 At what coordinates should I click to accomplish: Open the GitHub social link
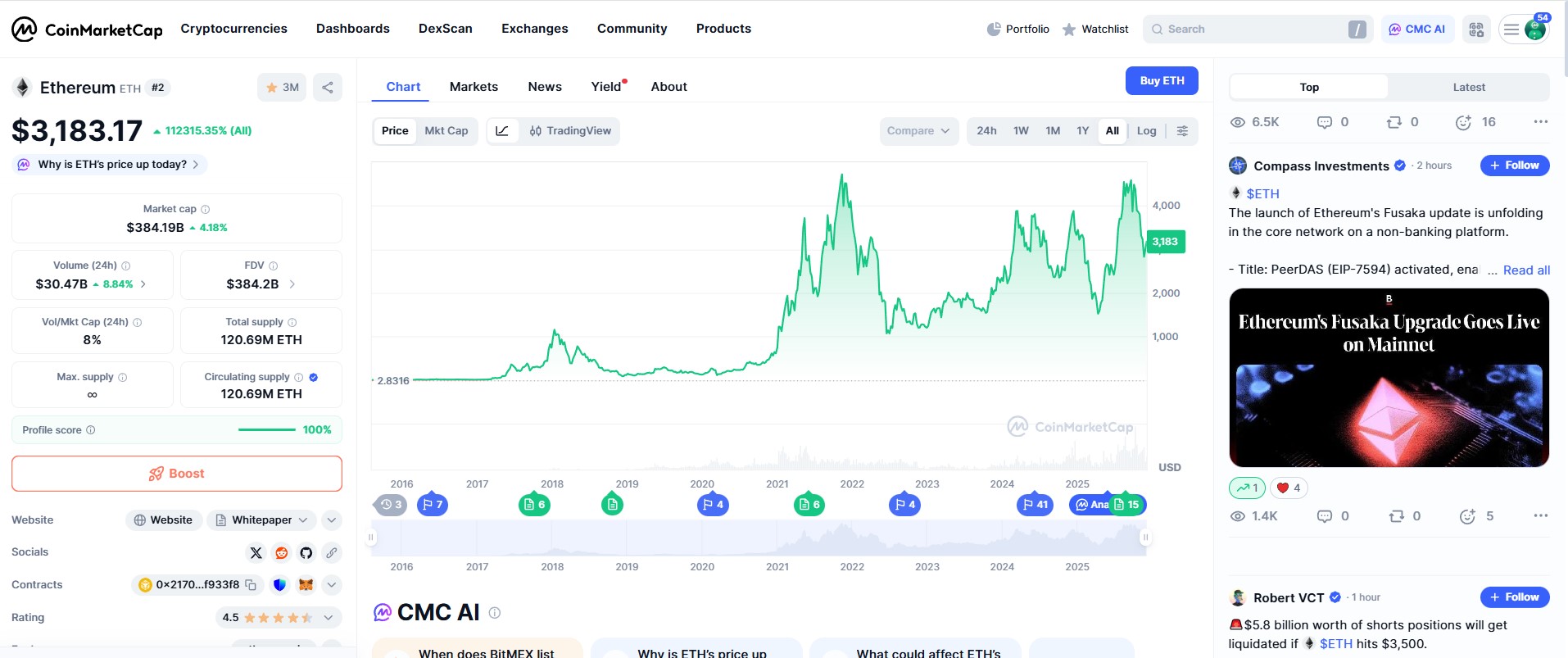click(x=306, y=553)
